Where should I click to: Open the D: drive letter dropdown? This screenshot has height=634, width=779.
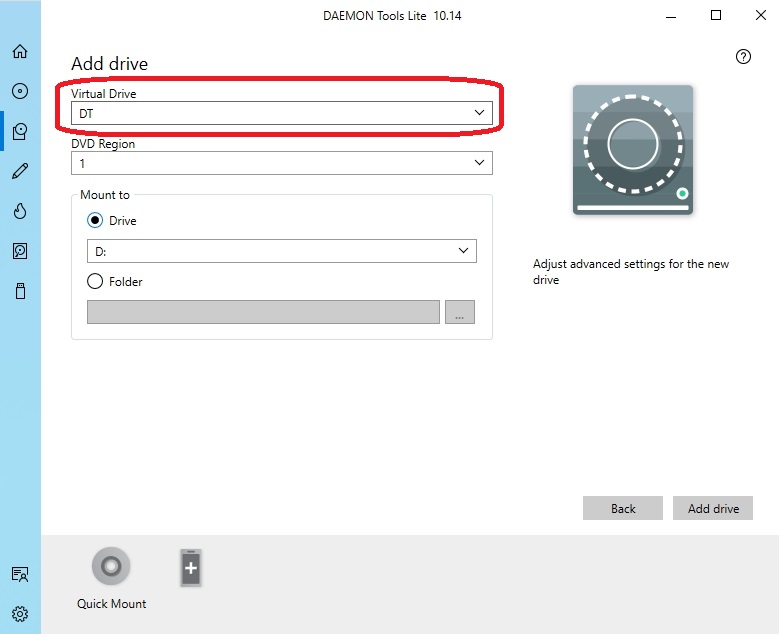coord(282,251)
